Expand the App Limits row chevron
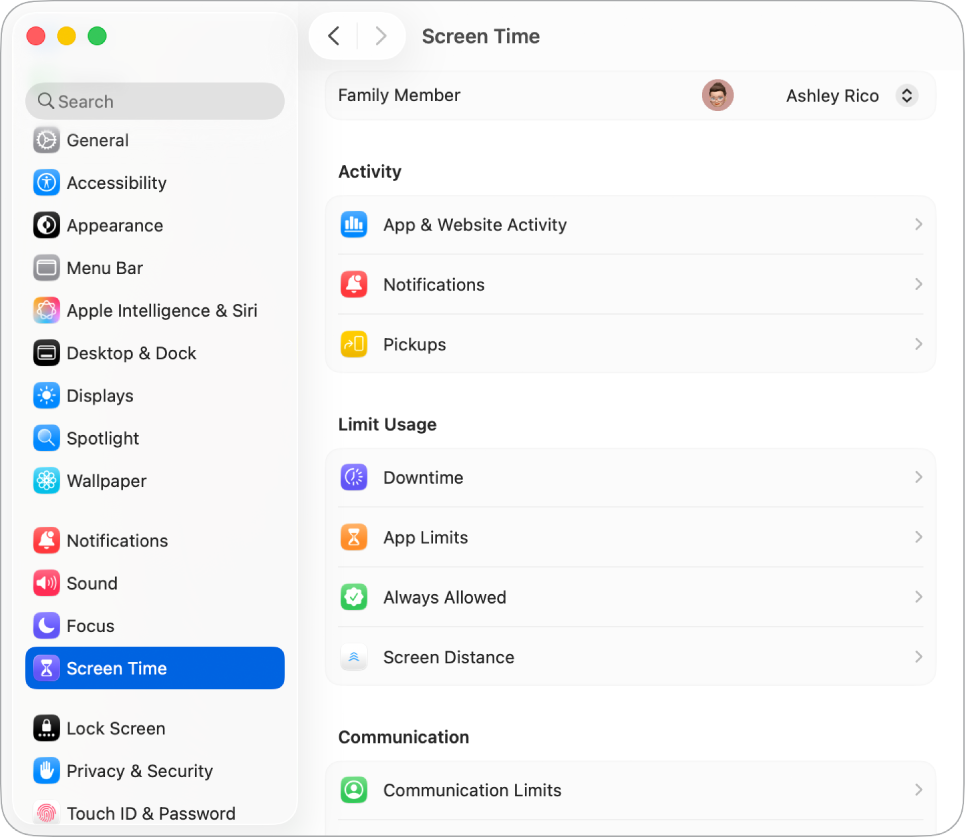Screen dimensions: 966x838 (x=918, y=537)
